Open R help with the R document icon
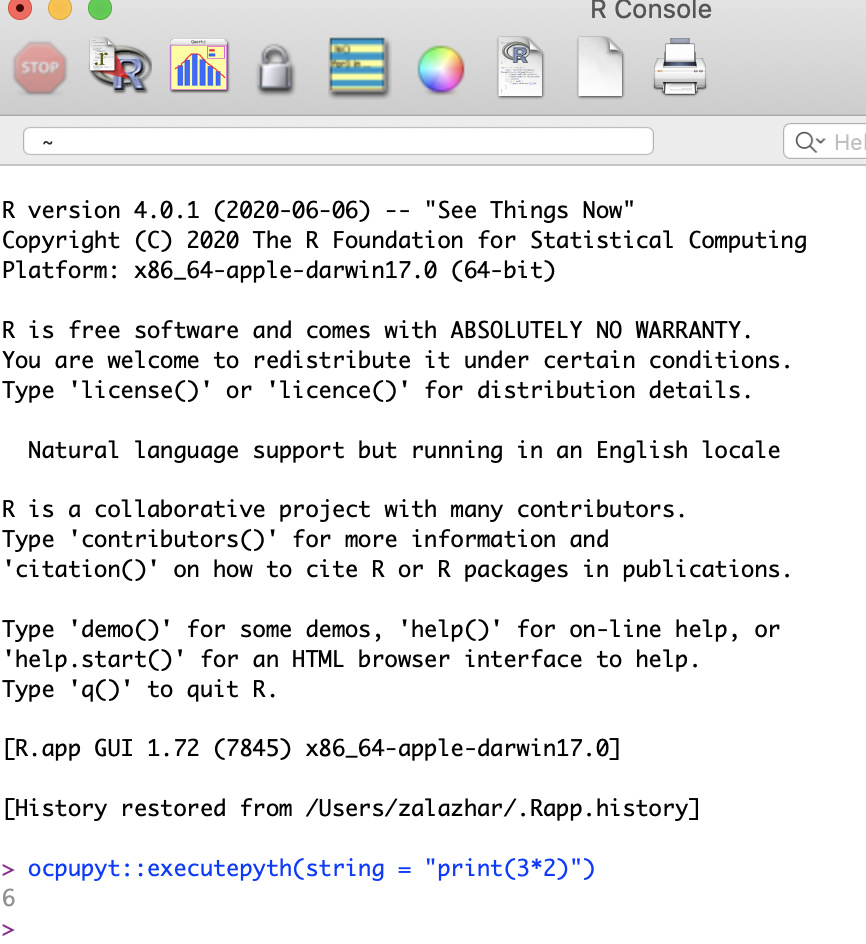The width and height of the screenshot is (866, 944). coord(520,66)
